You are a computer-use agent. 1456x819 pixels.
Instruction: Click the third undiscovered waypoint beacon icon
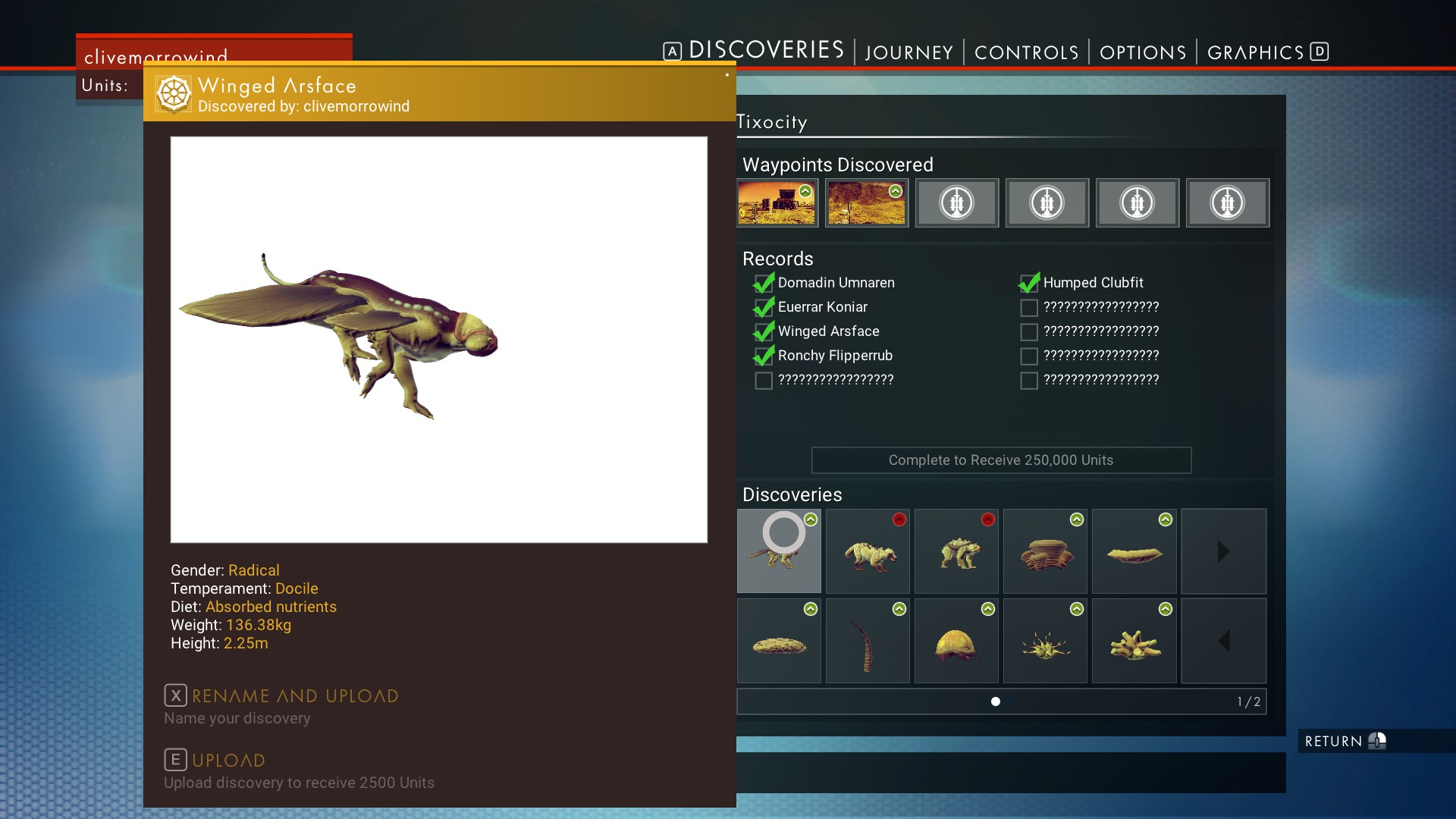click(1137, 202)
